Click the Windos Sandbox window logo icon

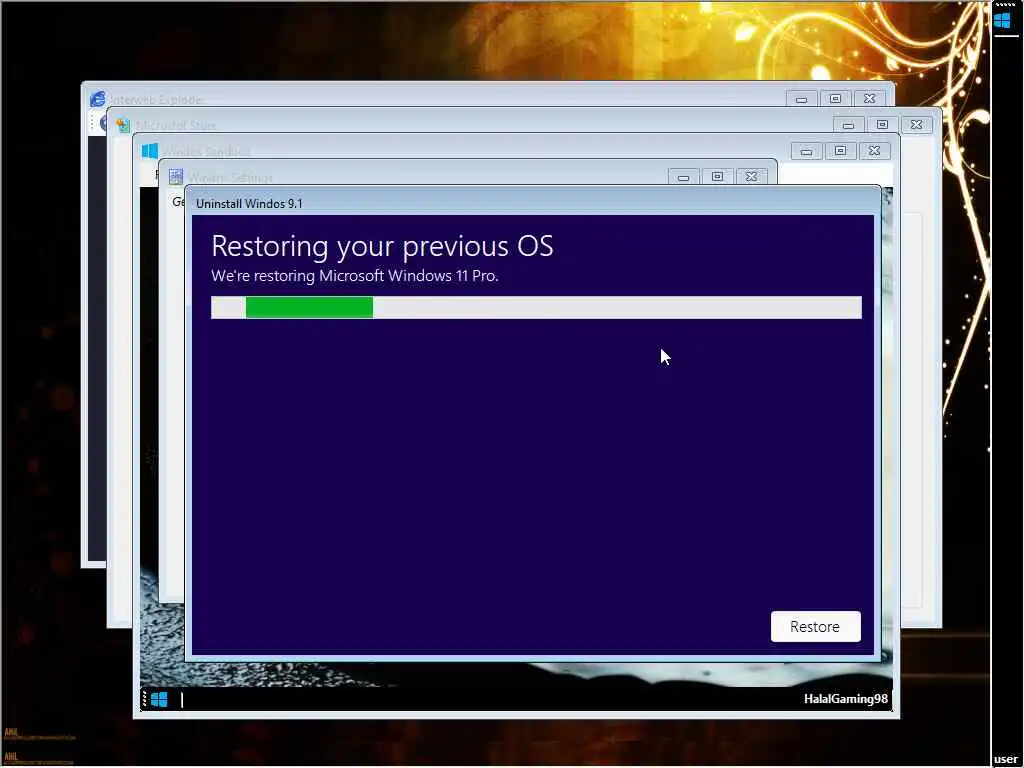[x=150, y=151]
